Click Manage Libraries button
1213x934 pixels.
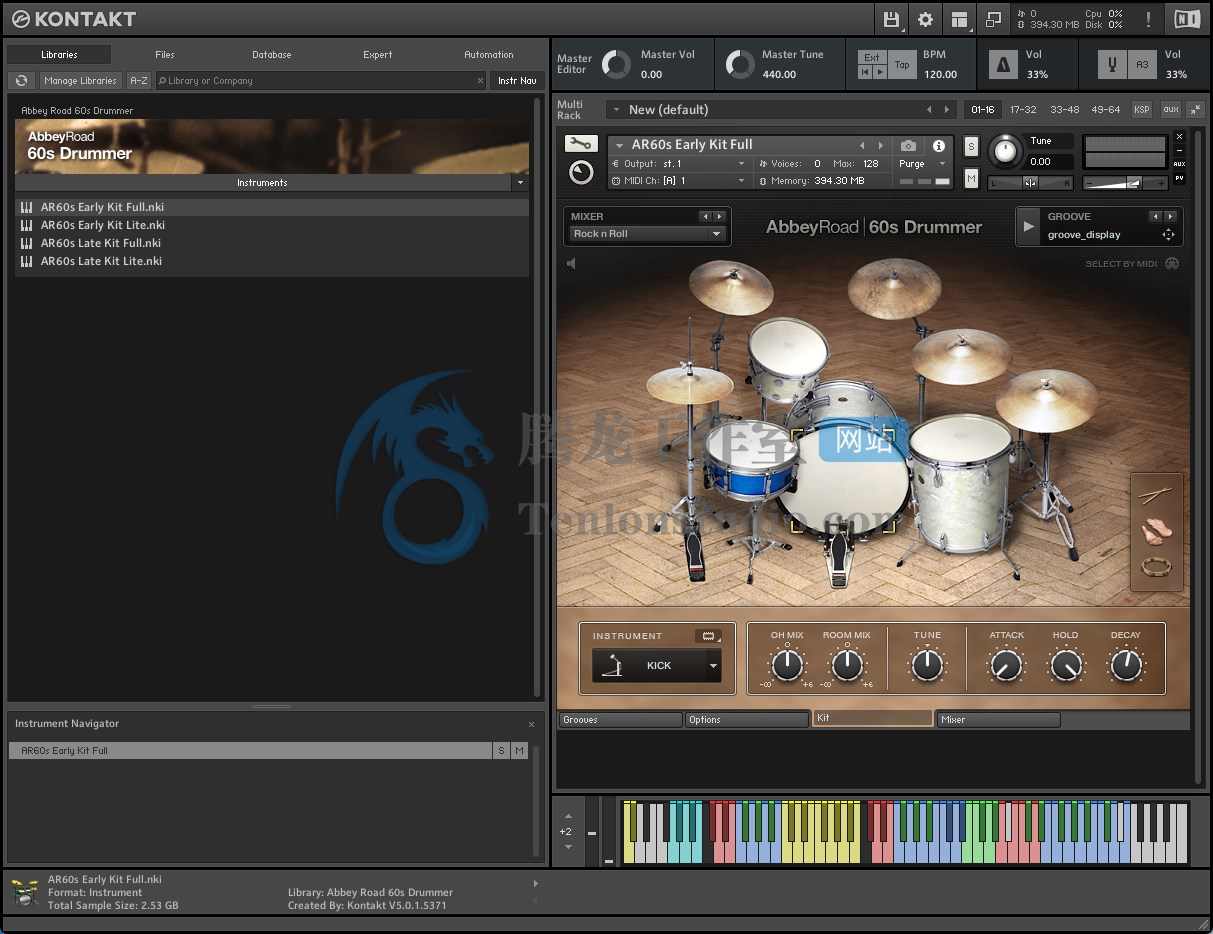coord(81,80)
